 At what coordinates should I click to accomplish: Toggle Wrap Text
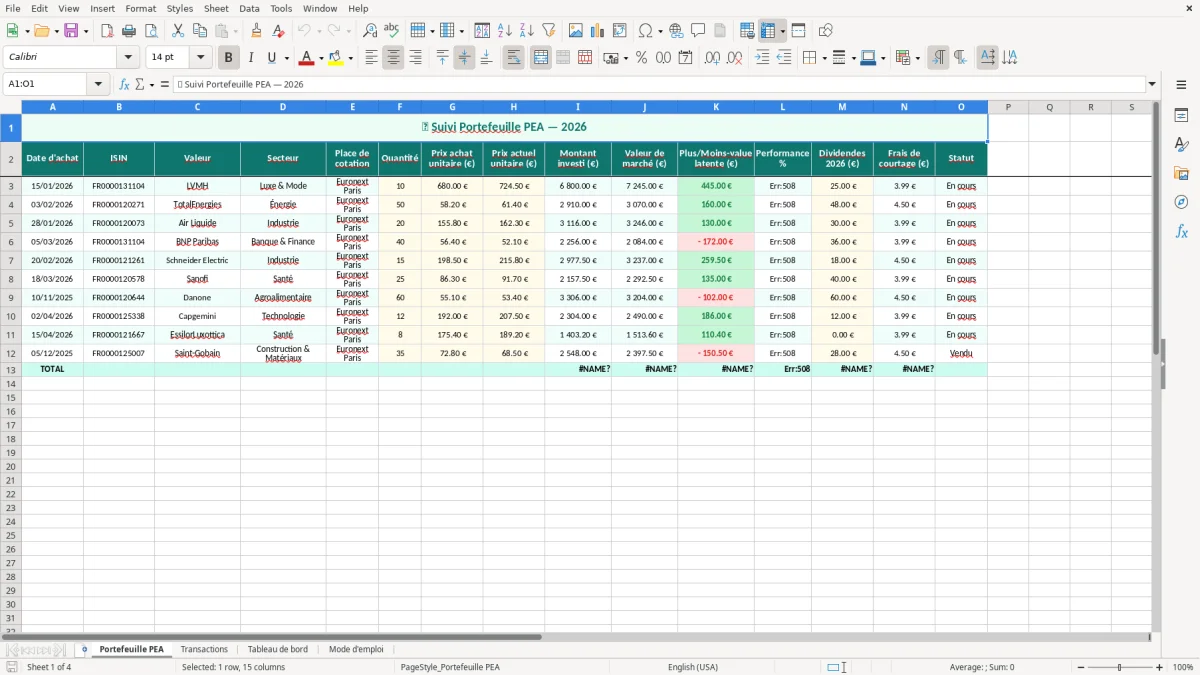(513, 58)
